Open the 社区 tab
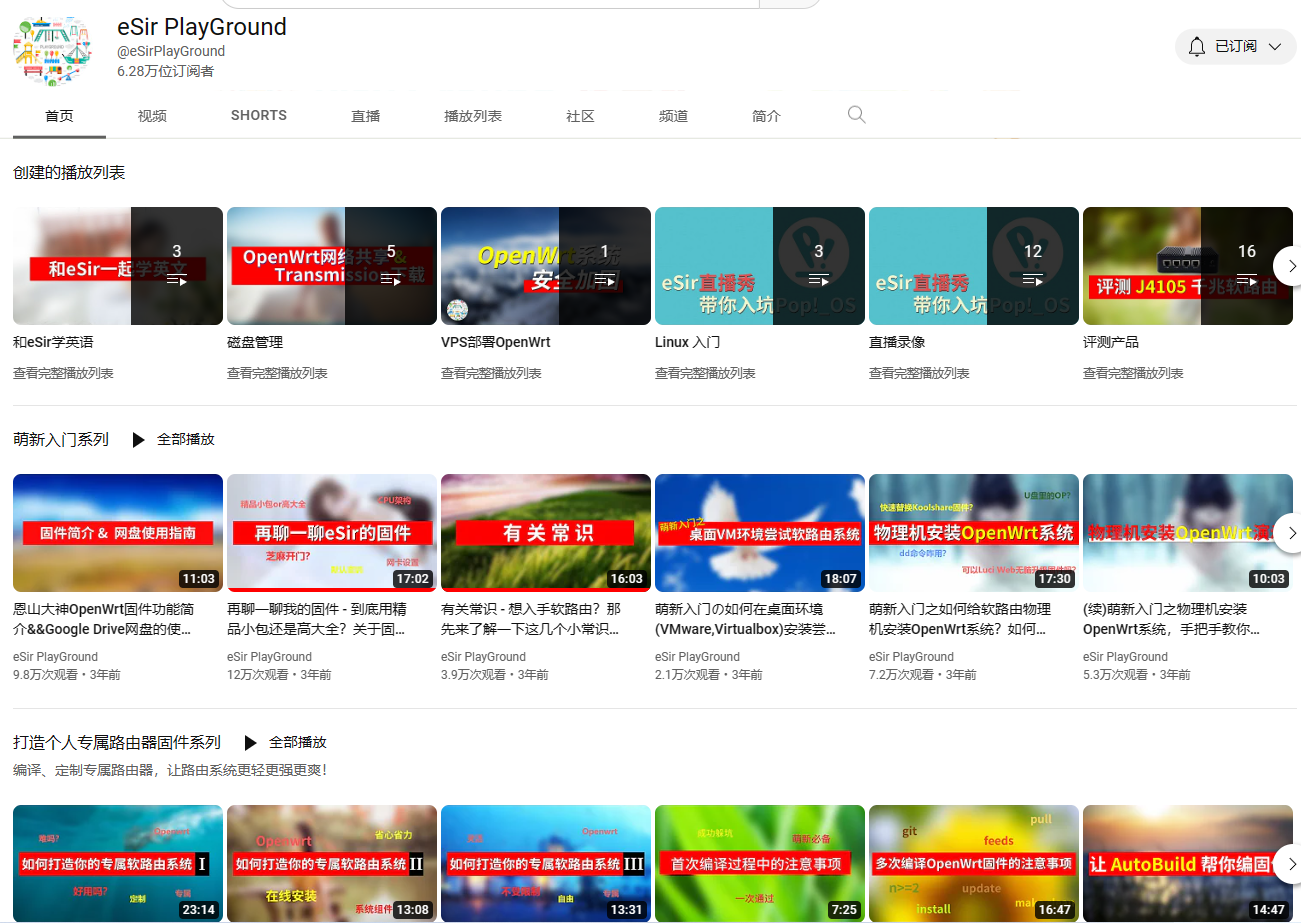 point(580,116)
